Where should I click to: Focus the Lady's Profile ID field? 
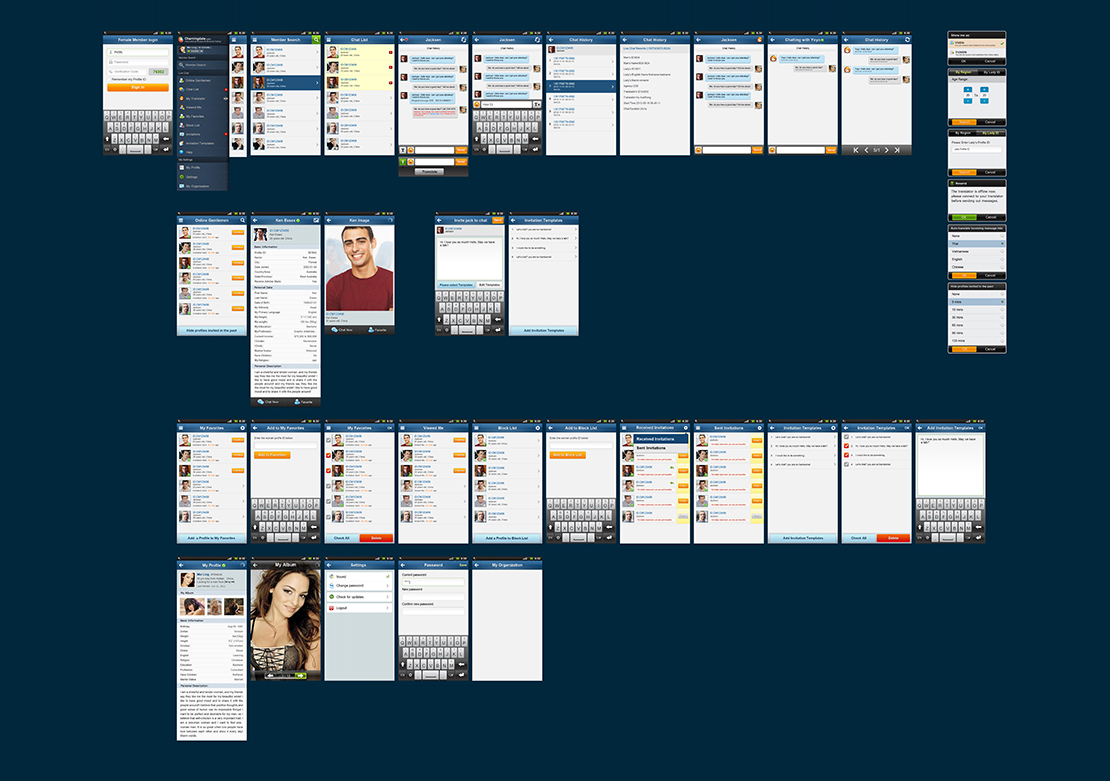click(x=976, y=149)
